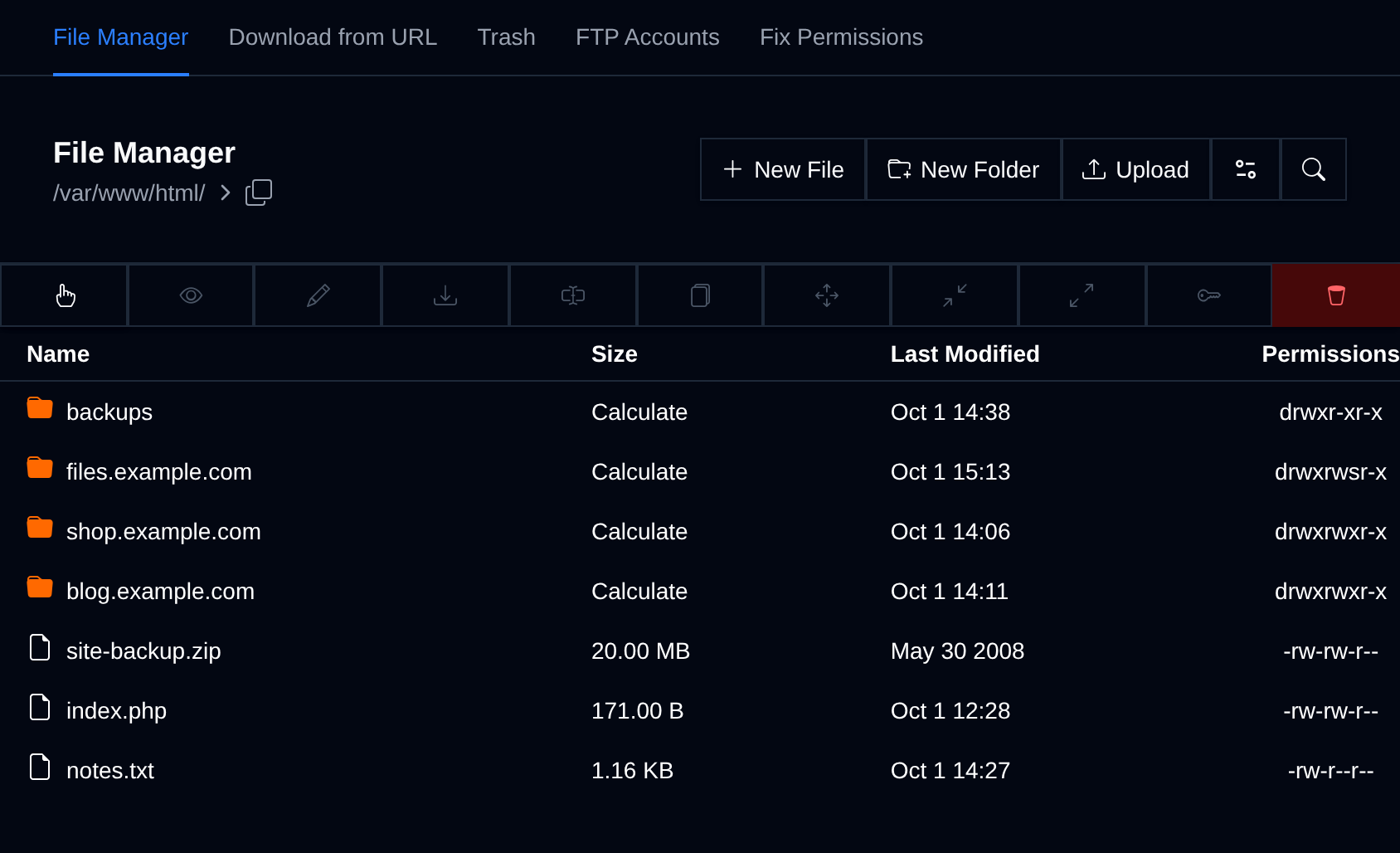
Task: Open the Download from URL tab
Action: 333,37
